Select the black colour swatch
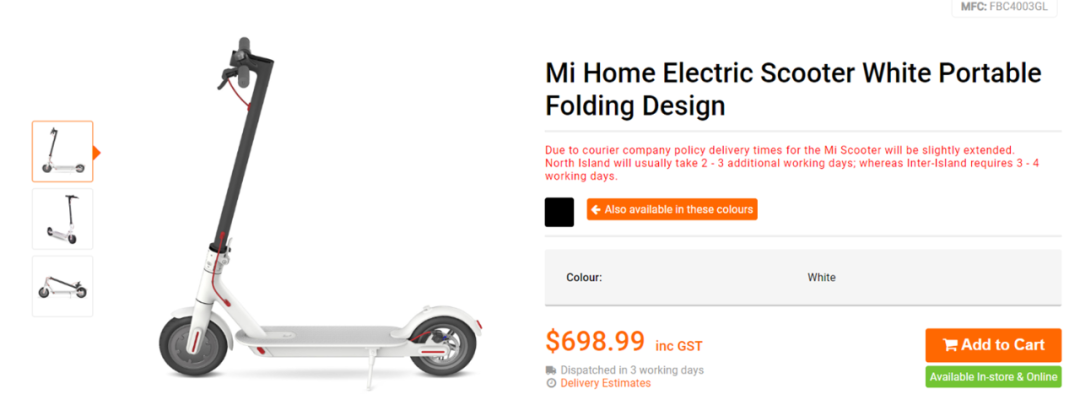This screenshot has width=1080, height=416. click(x=559, y=212)
